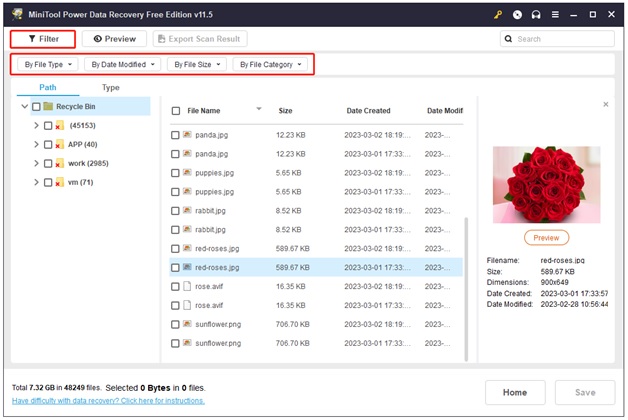Click the red roses preview thumbnail
Screen dimensions: 628x420
[x=546, y=184]
